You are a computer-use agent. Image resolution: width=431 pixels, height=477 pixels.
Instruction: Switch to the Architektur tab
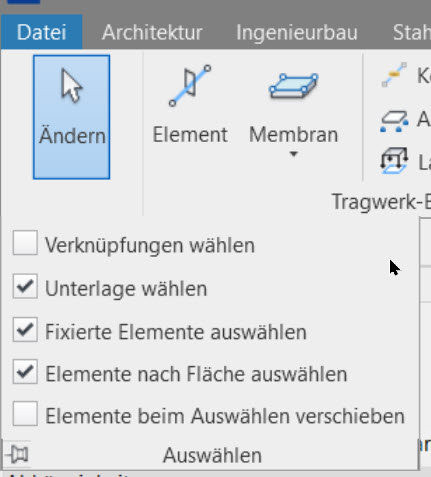point(152,32)
